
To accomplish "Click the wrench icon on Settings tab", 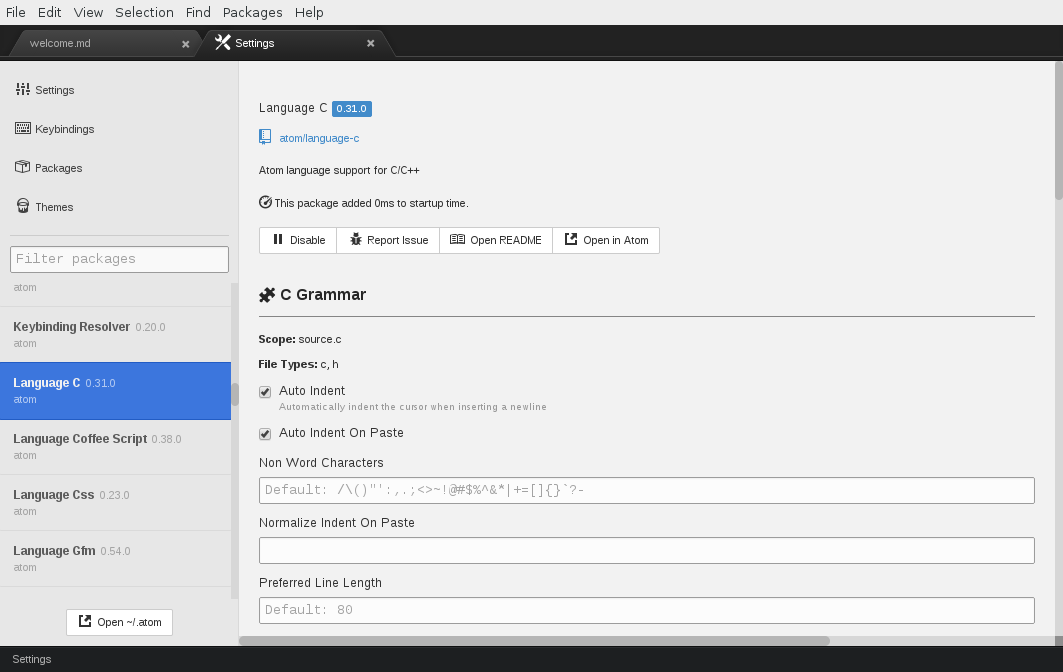I will point(222,43).
